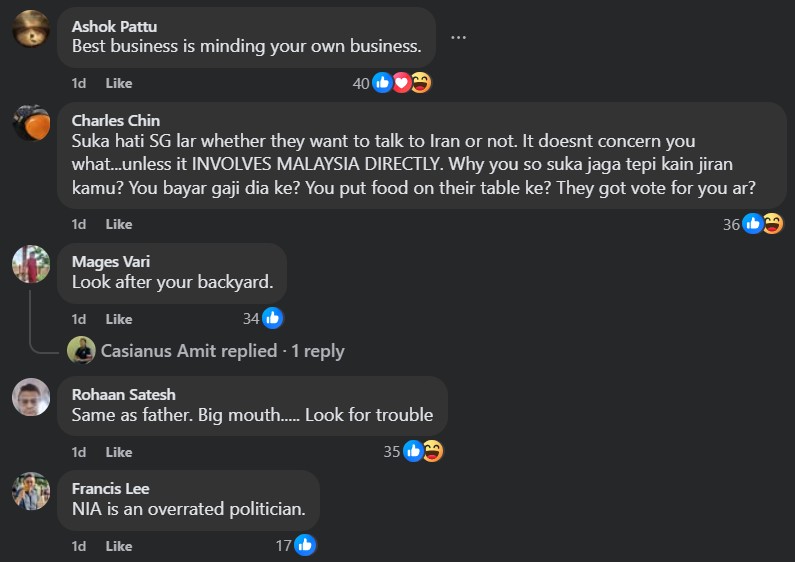The image size is (795, 562).
Task: View reaction icons on Rohaan Satesh's comment
Action: (422, 452)
